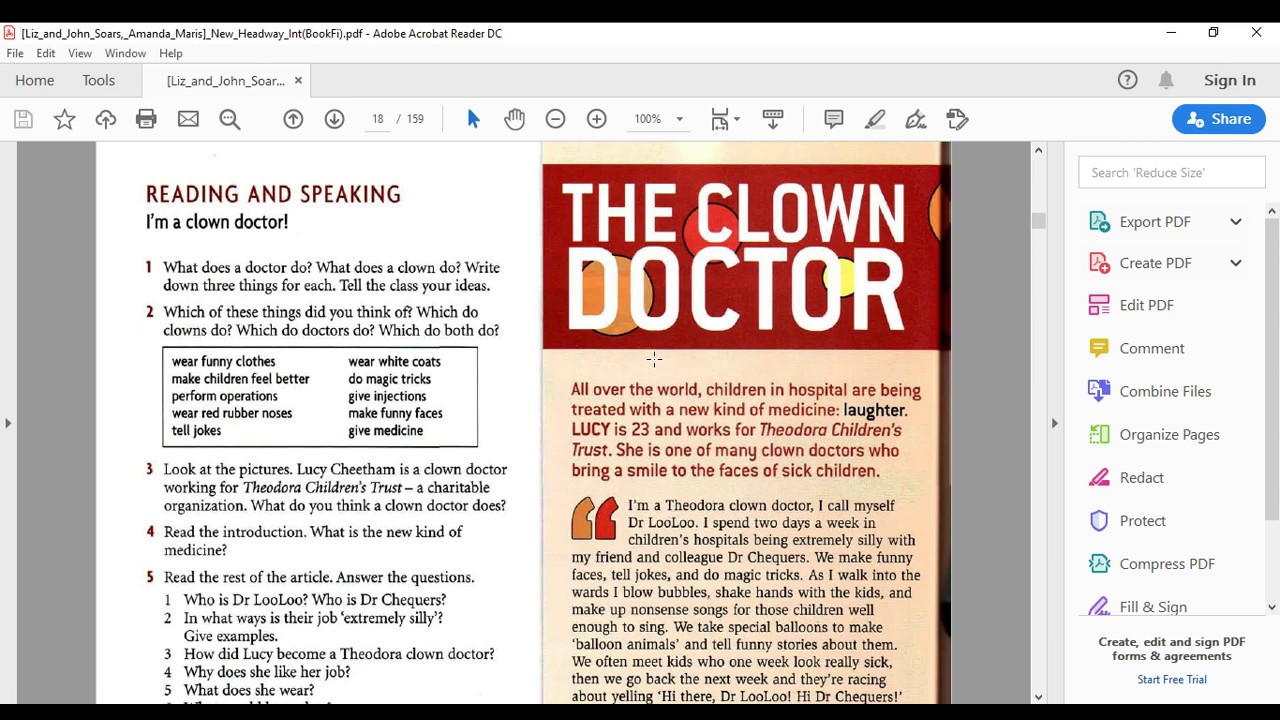Open Fill & Sign tool
This screenshot has width=1280, height=720.
1153,606
